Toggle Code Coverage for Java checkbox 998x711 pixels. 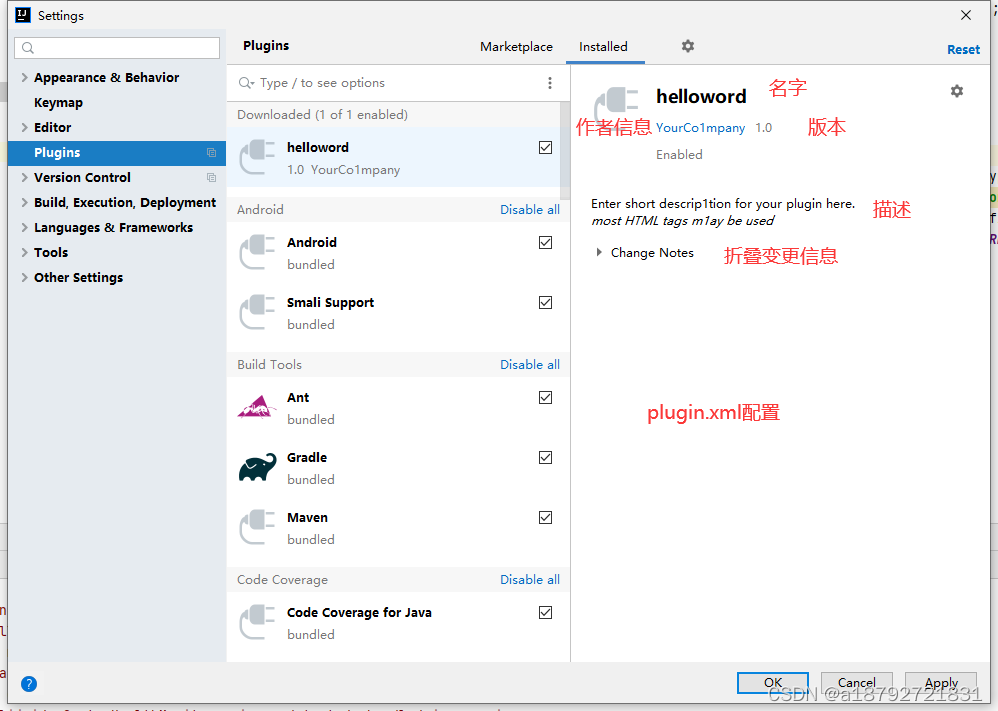pyautogui.click(x=545, y=612)
